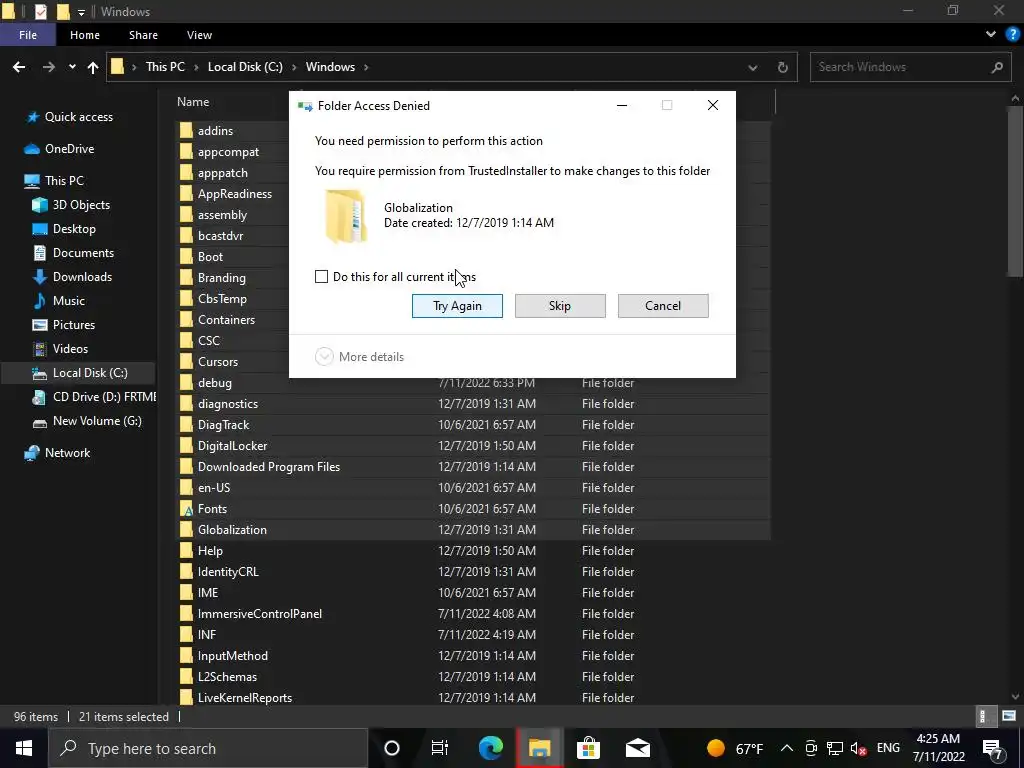Select the DigitalLocker folder
Image resolution: width=1024 pixels, height=768 pixels.
point(473,446)
